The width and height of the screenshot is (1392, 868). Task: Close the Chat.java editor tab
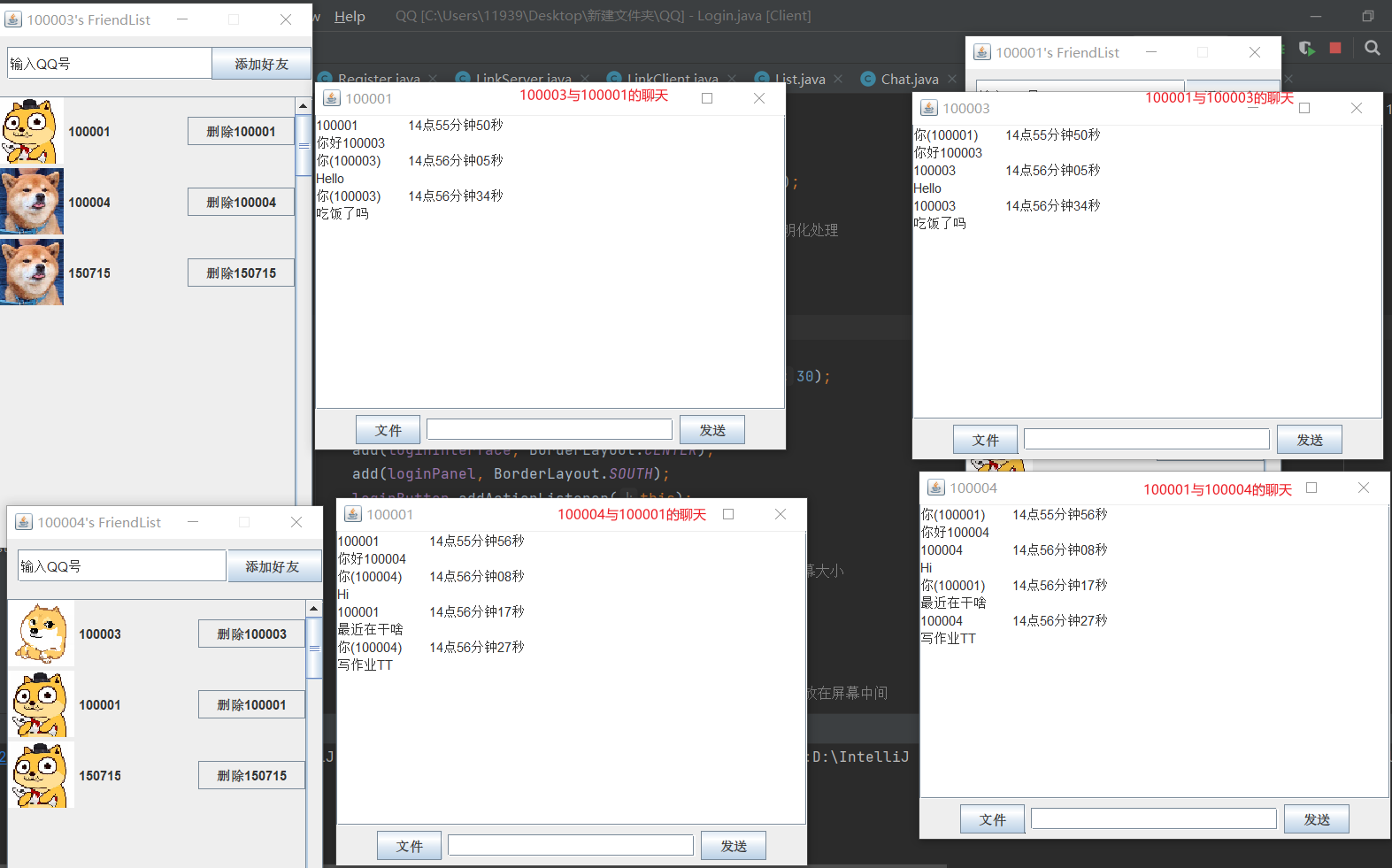[952, 79]
